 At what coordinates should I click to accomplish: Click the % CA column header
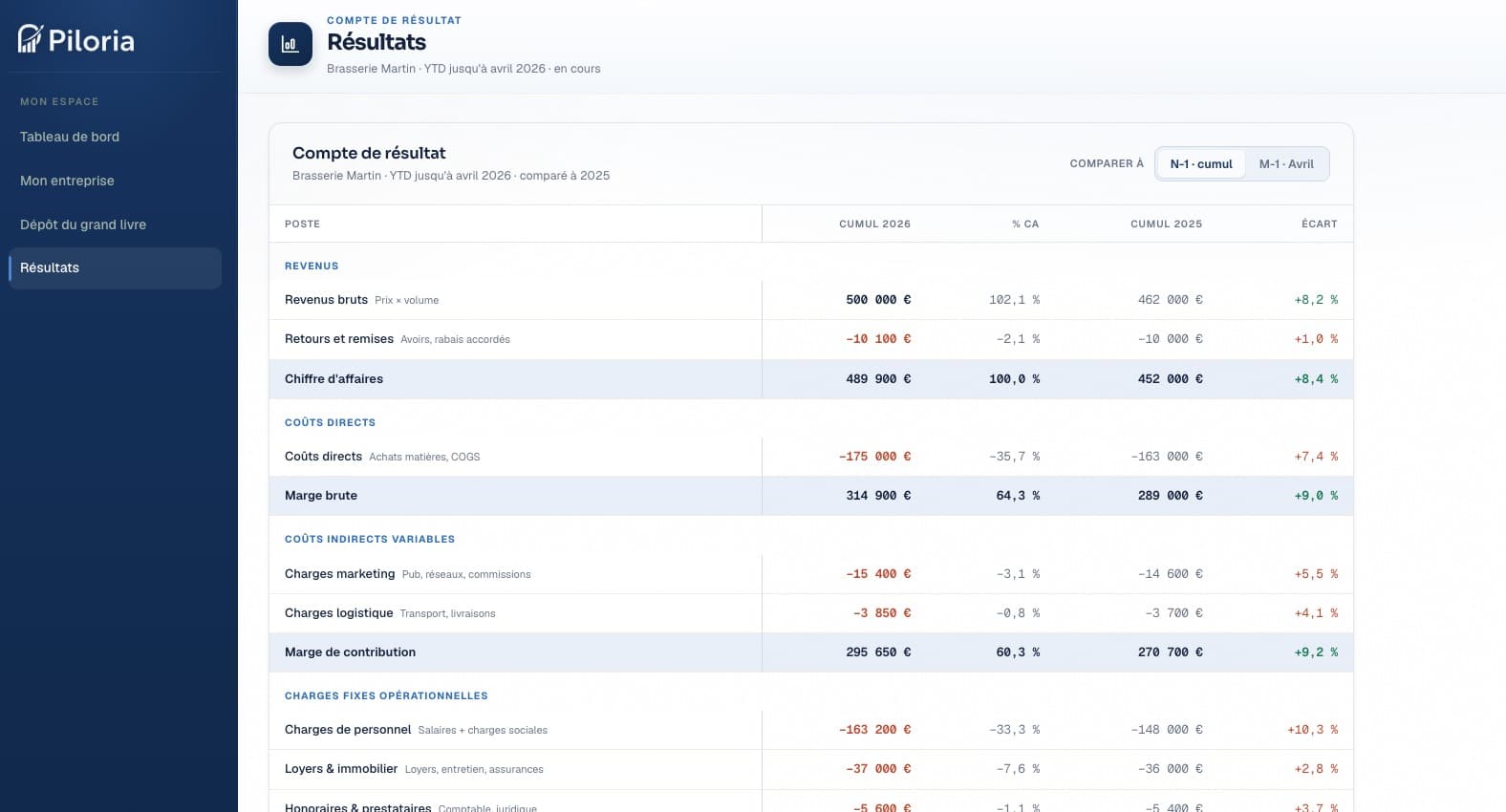click(1025, 224)
